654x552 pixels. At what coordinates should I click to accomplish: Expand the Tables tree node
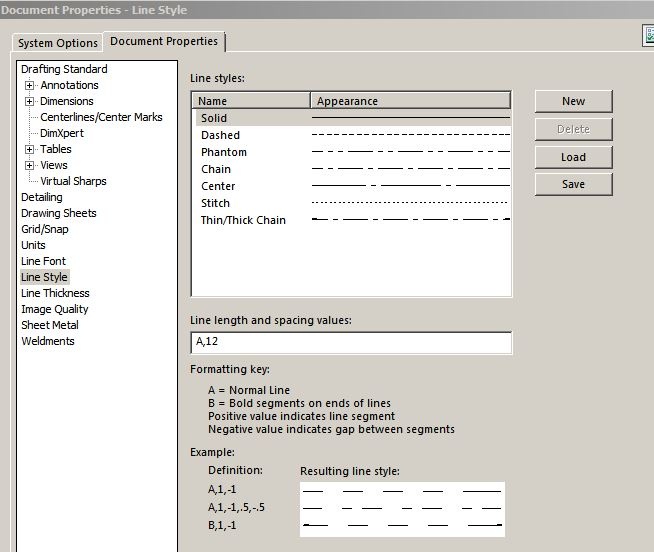(29, 149)
